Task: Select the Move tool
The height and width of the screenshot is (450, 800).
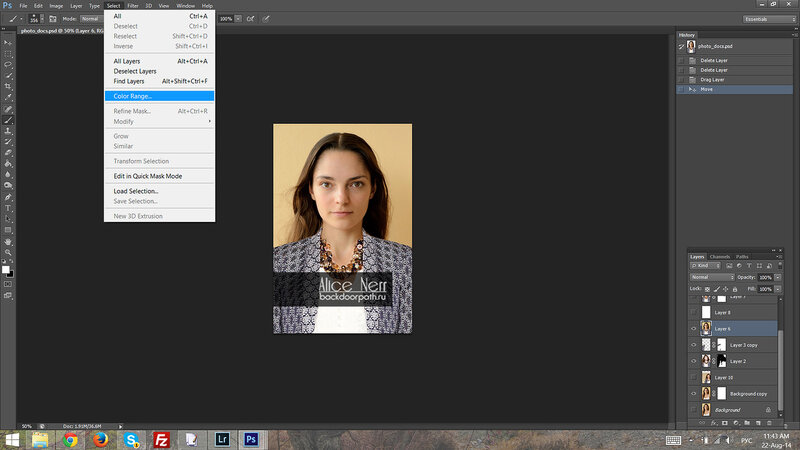Action: [x=8, y=41]
